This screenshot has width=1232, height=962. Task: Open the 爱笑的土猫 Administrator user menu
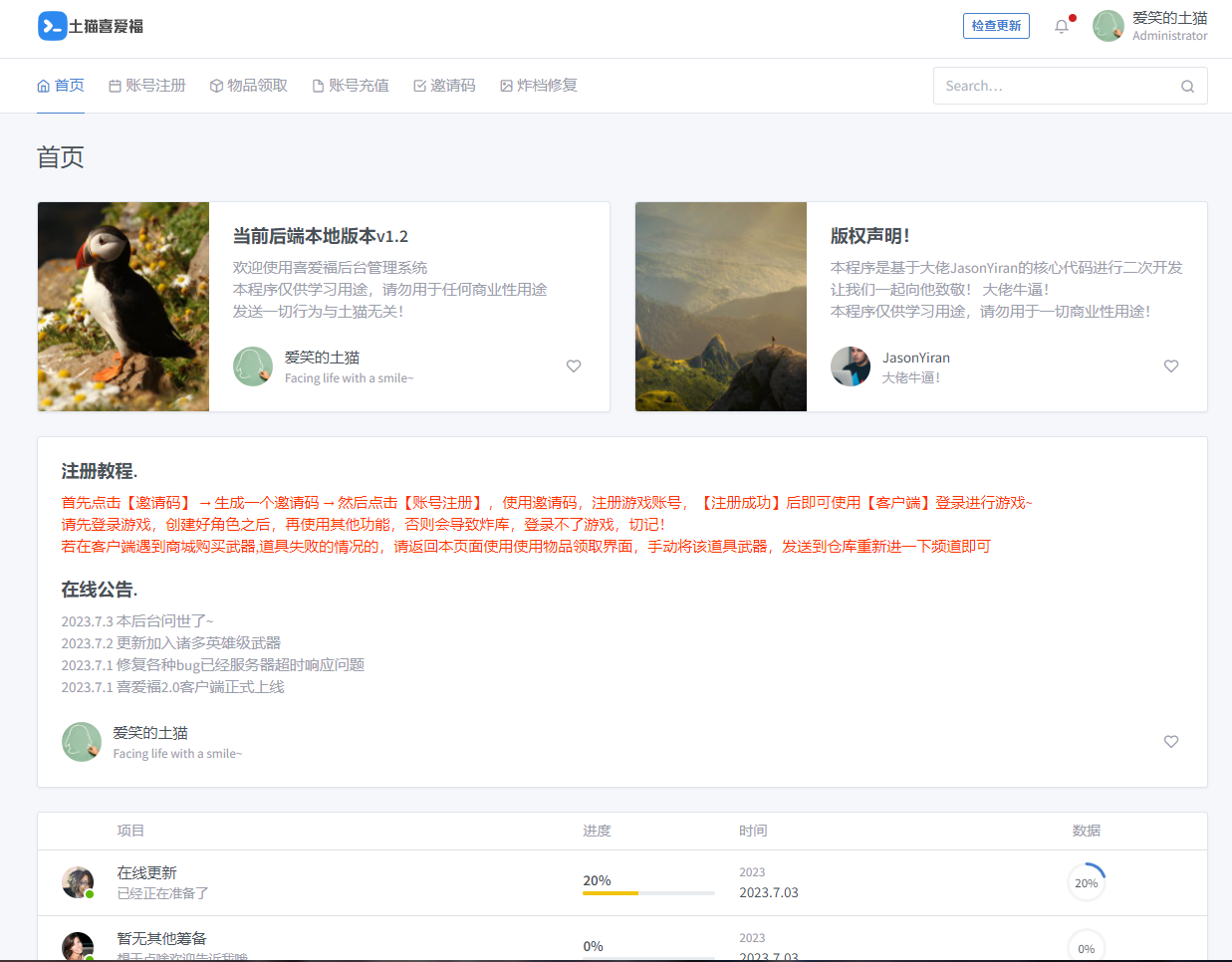coord(1150,26)
